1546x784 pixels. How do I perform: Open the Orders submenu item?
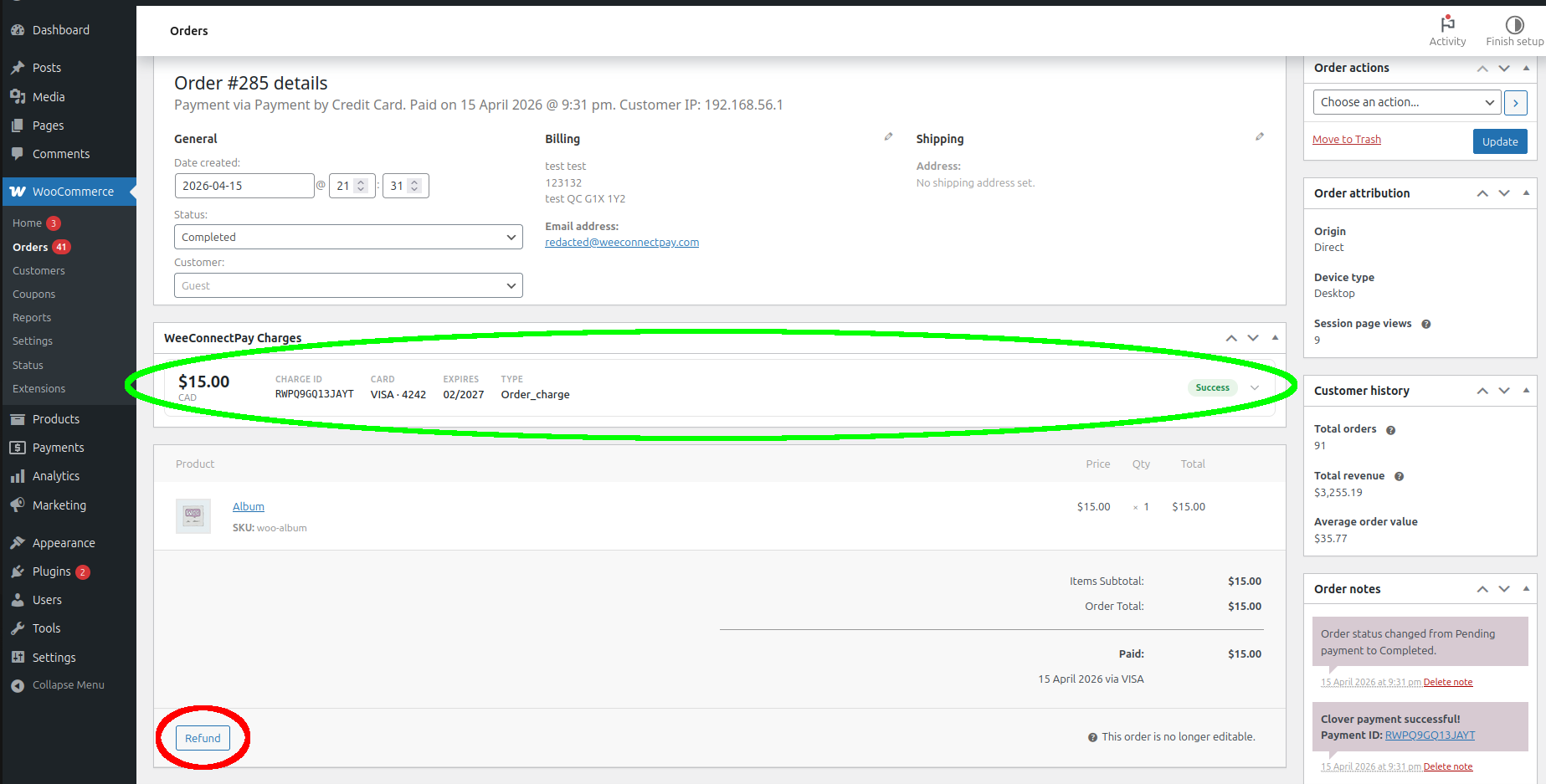coord(30,247)
